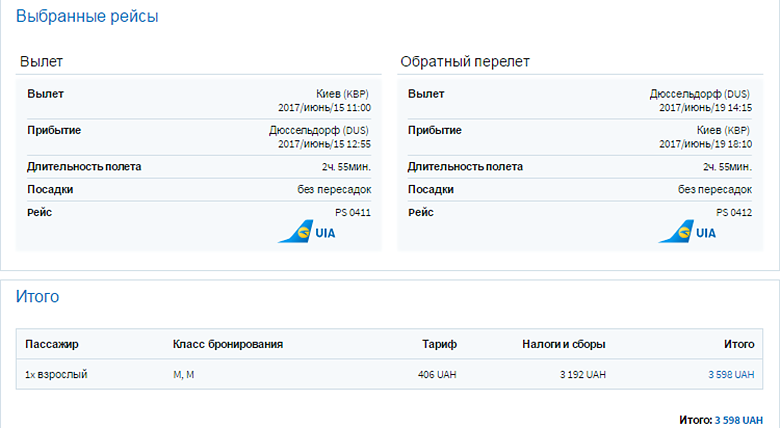The image size is (780, 428).
Task: Click the 406 UAH tariff value
Action: click(x=437, y=374)
